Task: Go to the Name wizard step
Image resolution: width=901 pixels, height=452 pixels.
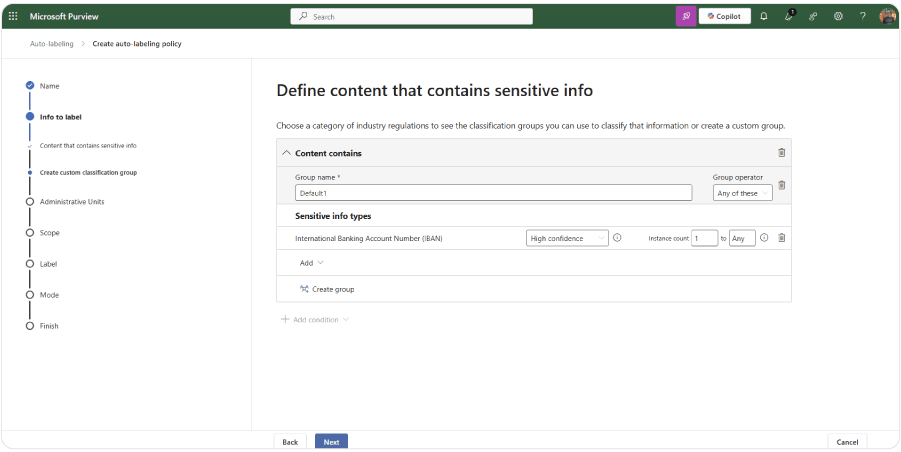Action: coord(49,86)
